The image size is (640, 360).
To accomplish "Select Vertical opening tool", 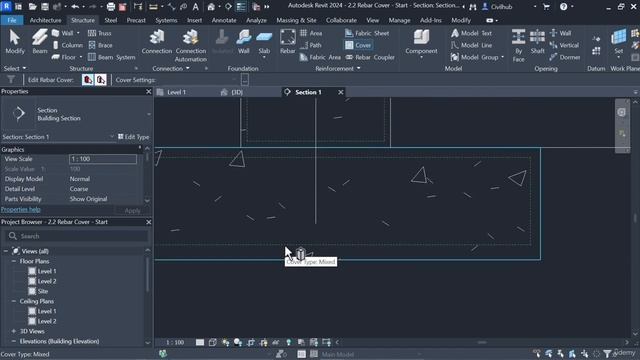I will coord(564,45).
